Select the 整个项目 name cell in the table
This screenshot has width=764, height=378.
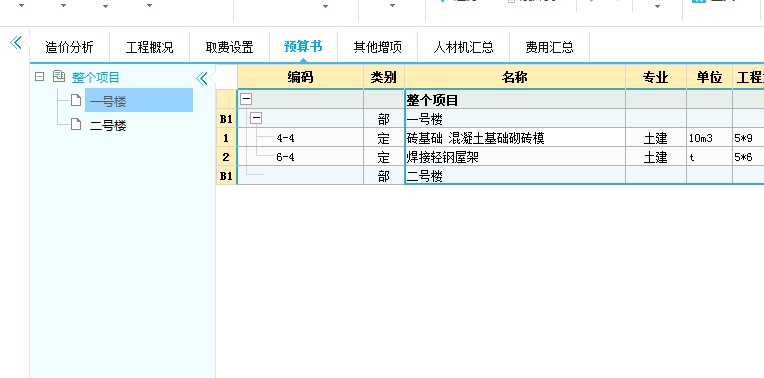[x=515, y=100]
